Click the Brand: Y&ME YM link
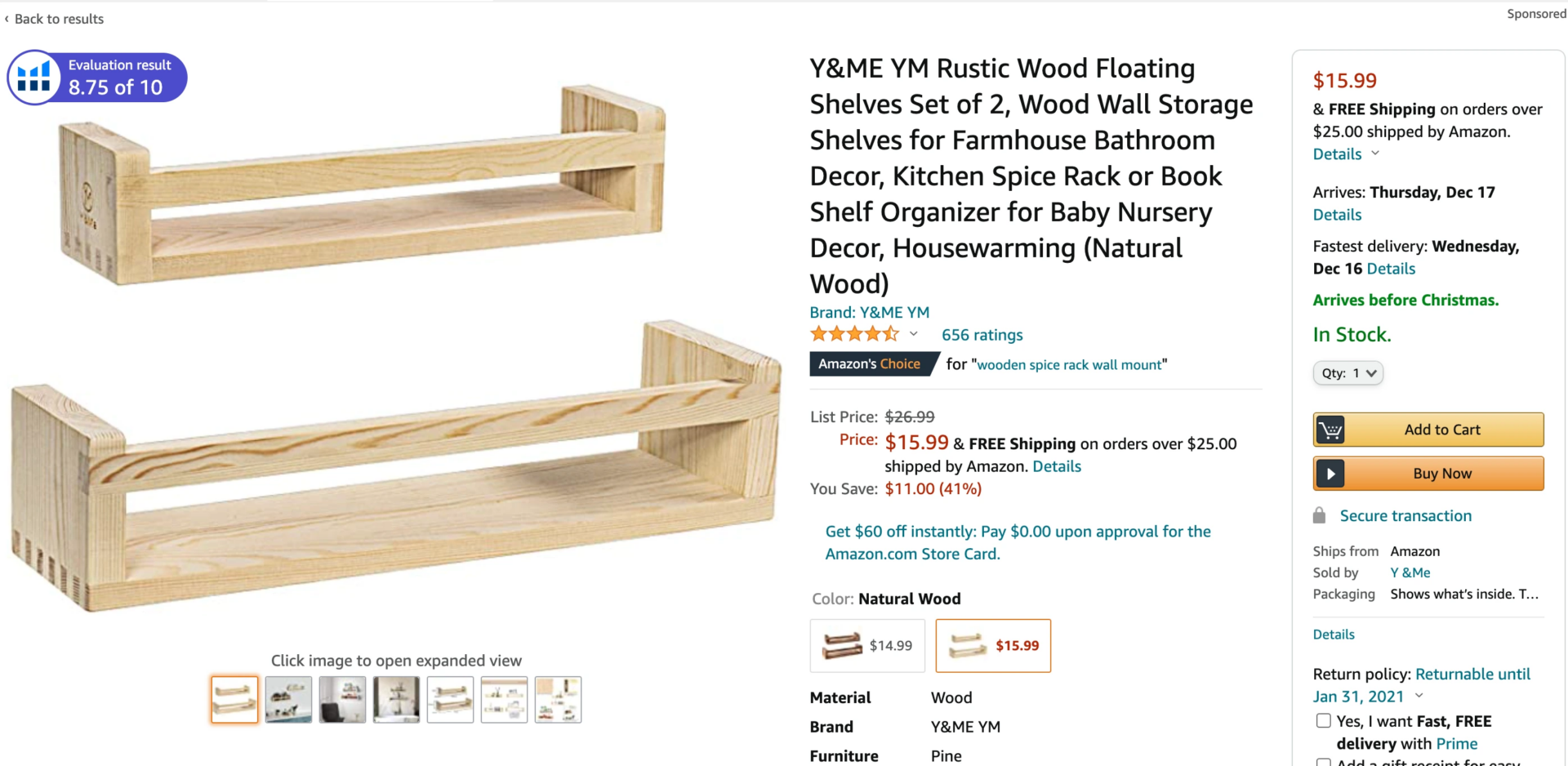The image size is (1568, 766). [x=869, y=312]
